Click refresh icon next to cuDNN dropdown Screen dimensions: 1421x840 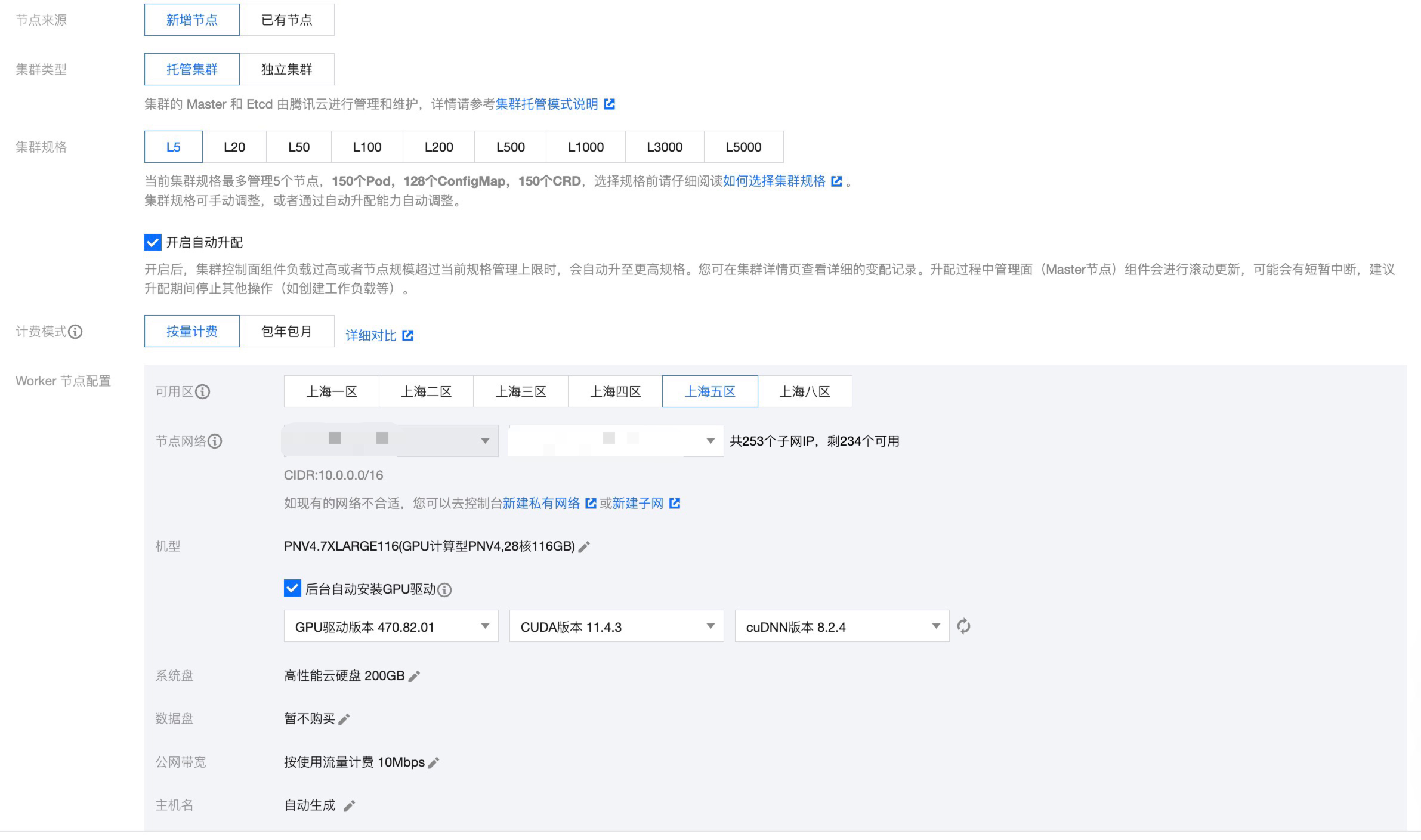click(x=963, y=626)
